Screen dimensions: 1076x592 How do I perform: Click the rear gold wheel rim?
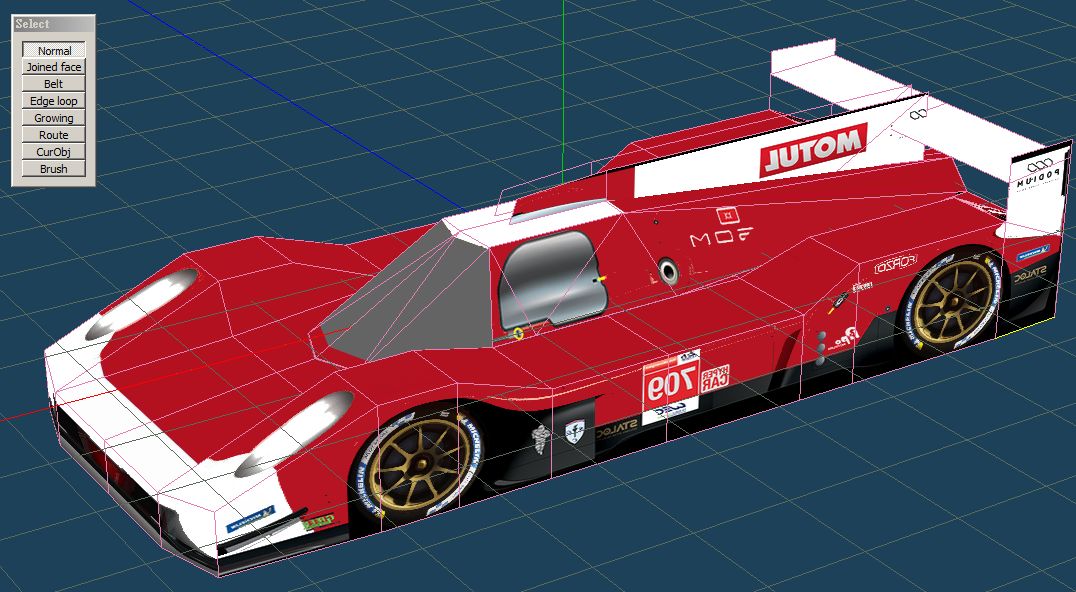pyautogui.click(x=952, y=301)
